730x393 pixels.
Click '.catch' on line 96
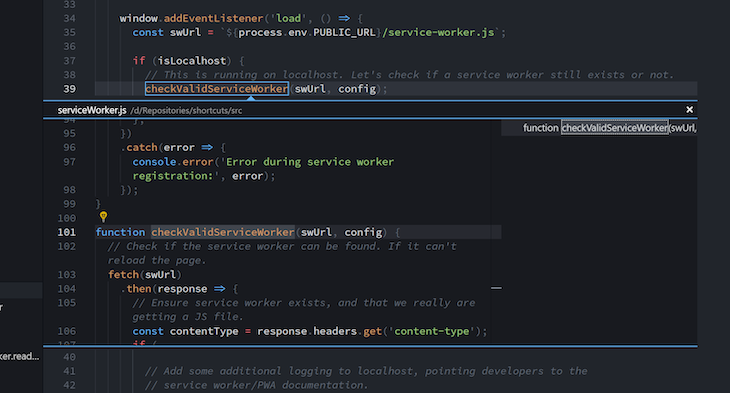[x=139, y=148]
